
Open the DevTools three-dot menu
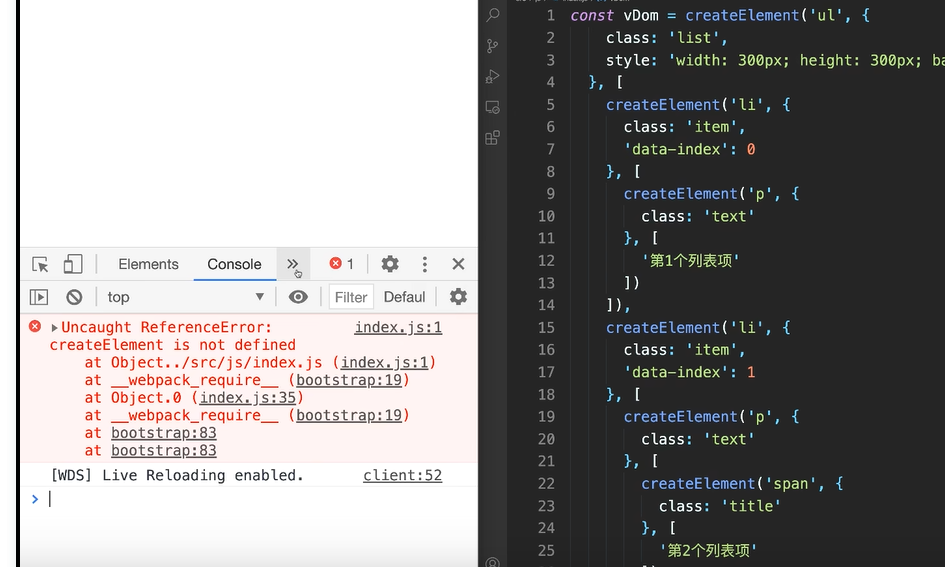(x=425, y=264)
